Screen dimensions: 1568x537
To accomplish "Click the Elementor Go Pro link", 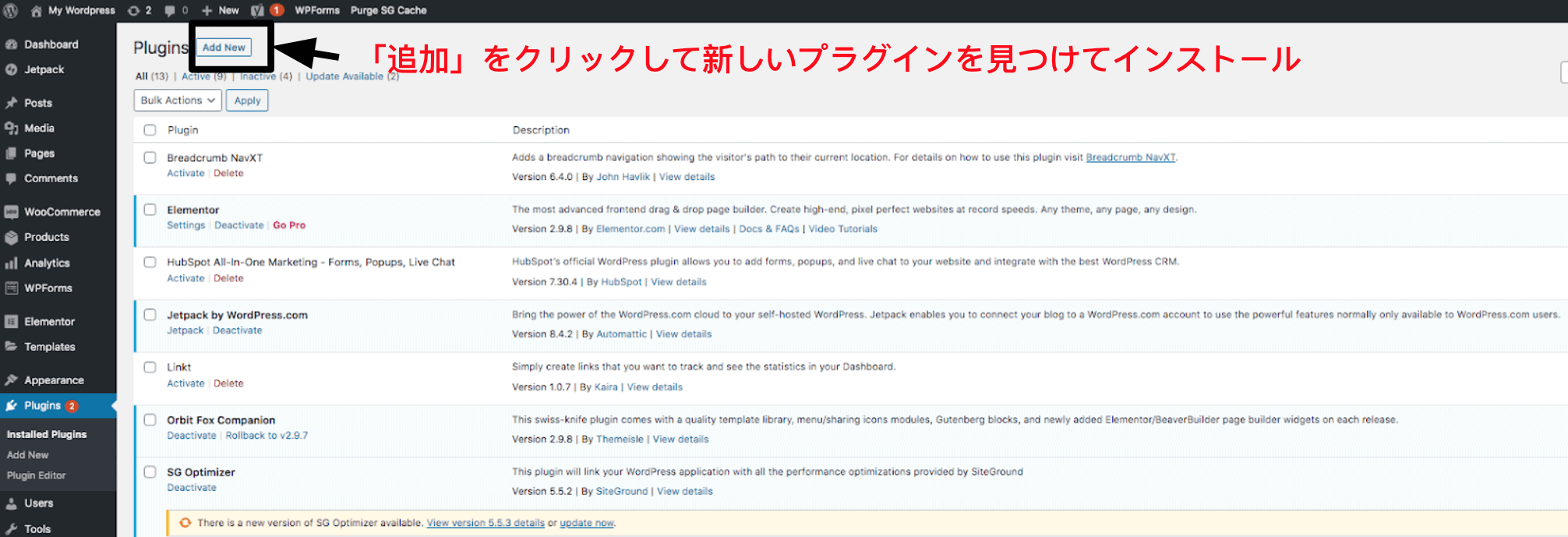I will click(289, 225).
